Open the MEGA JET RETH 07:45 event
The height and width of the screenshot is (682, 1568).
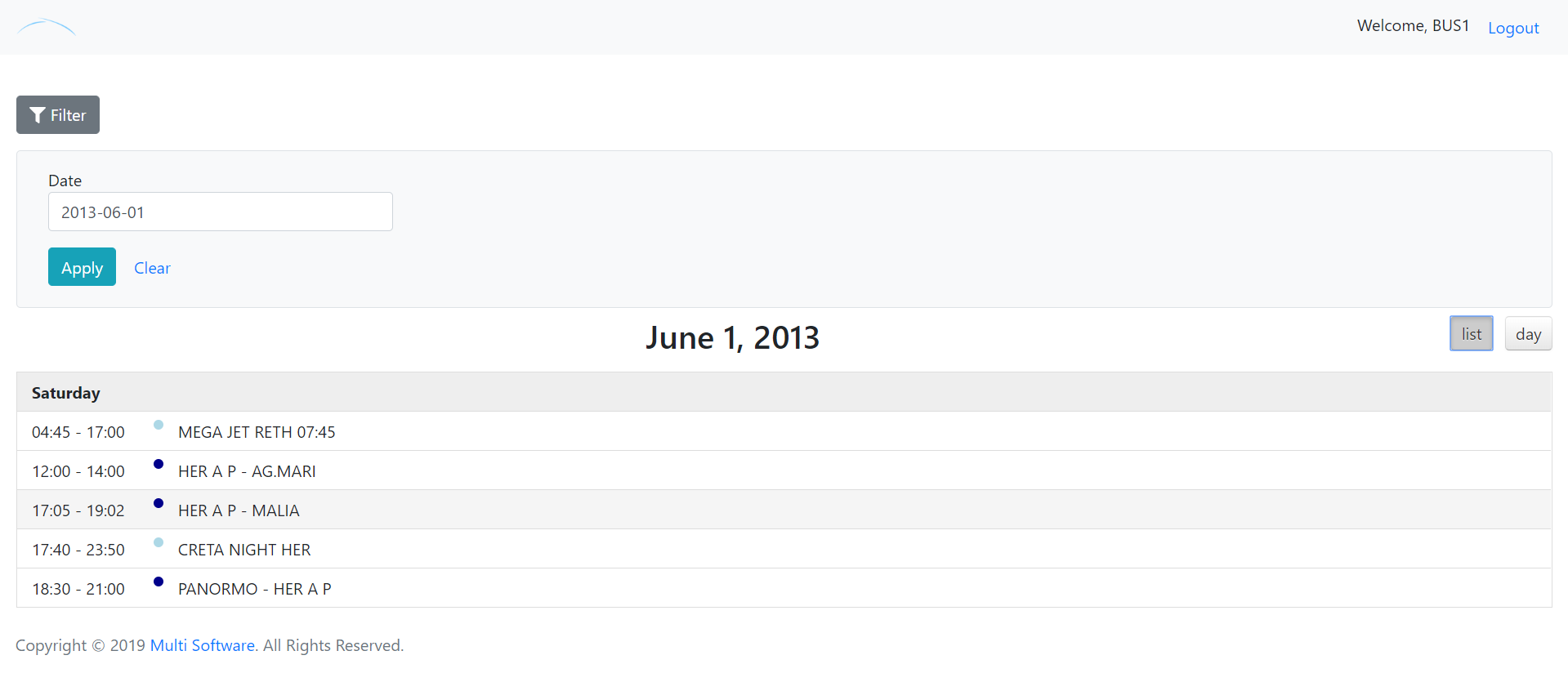[257, 432]
